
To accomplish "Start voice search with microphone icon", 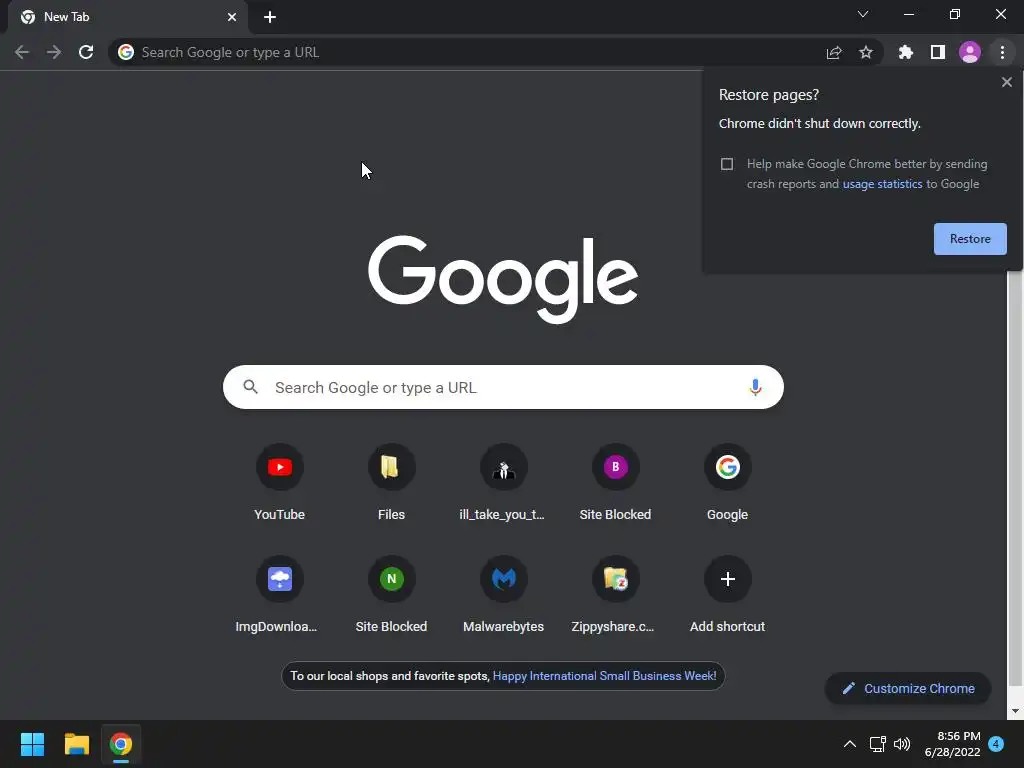I will click(x=755, y=387).
